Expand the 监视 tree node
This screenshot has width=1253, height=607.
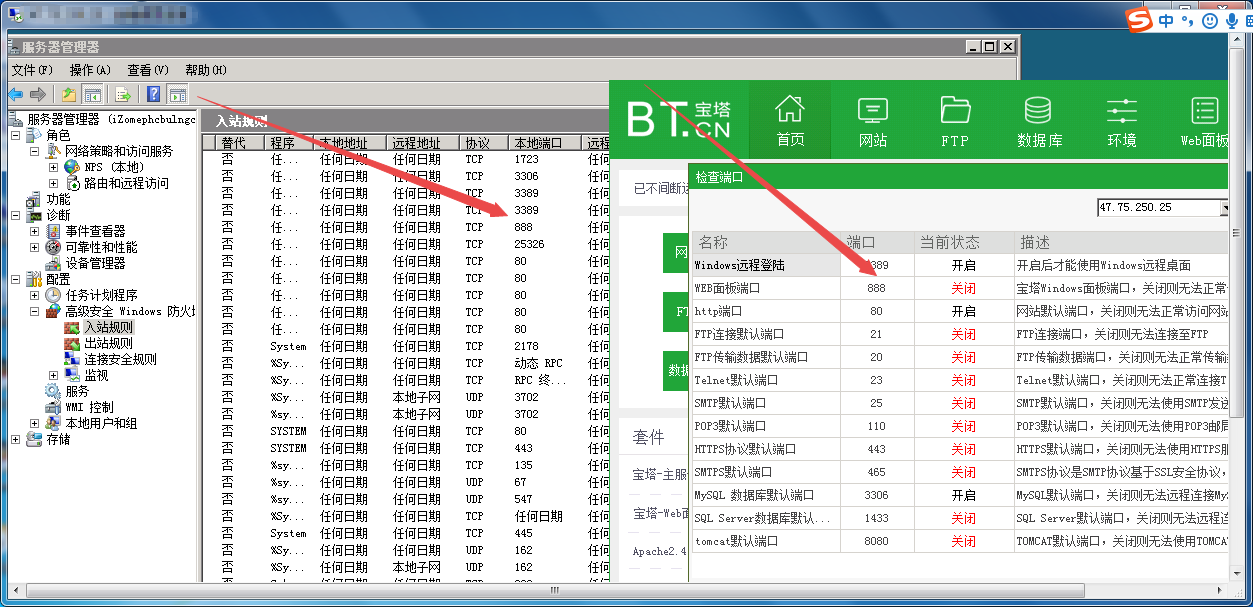point(53,375)
